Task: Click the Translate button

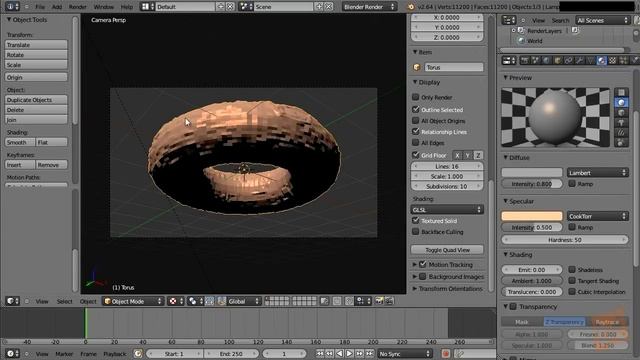Action: pos(36,45)
